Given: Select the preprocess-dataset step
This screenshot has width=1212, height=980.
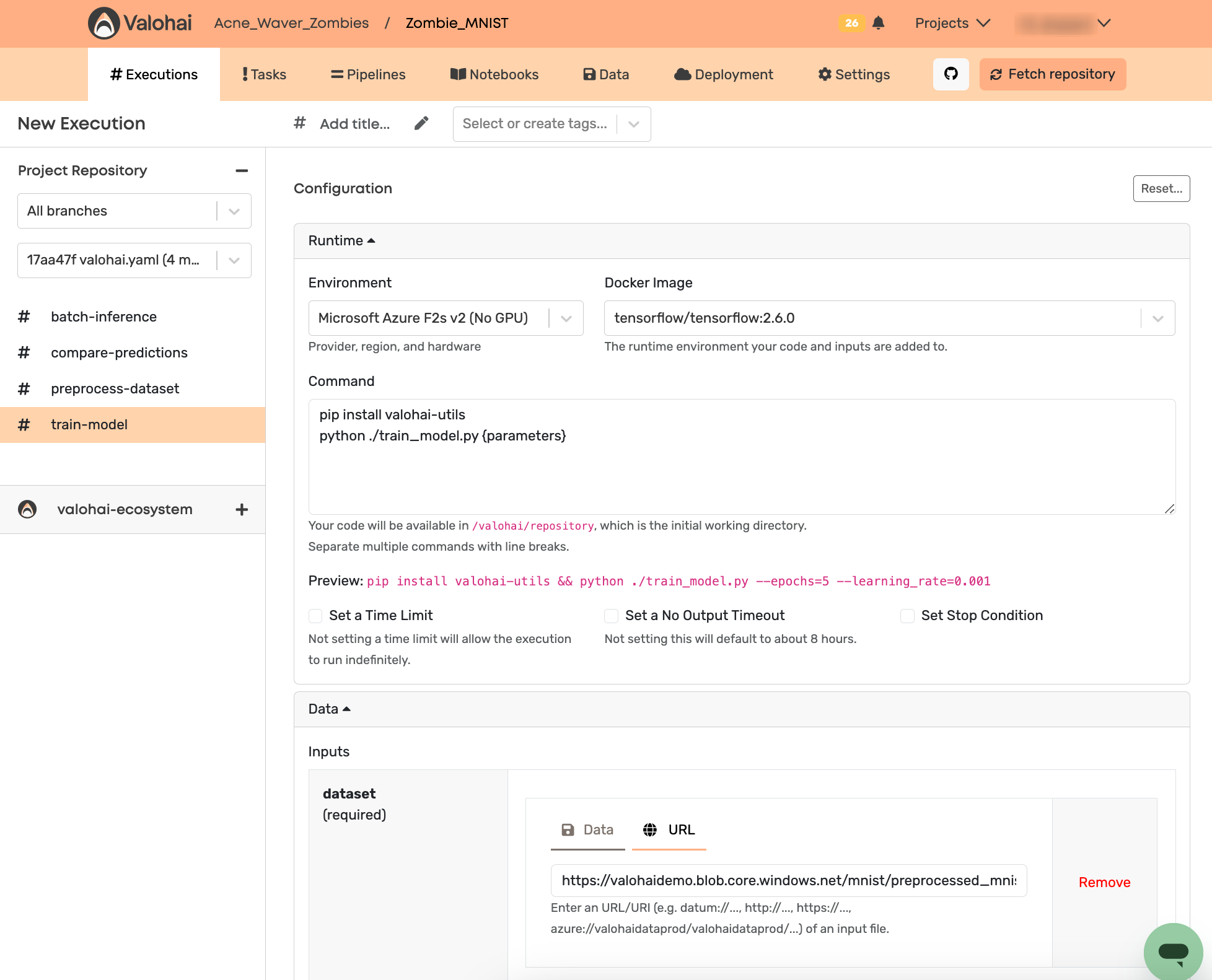Looking at the screenshot, I should 133,388.
